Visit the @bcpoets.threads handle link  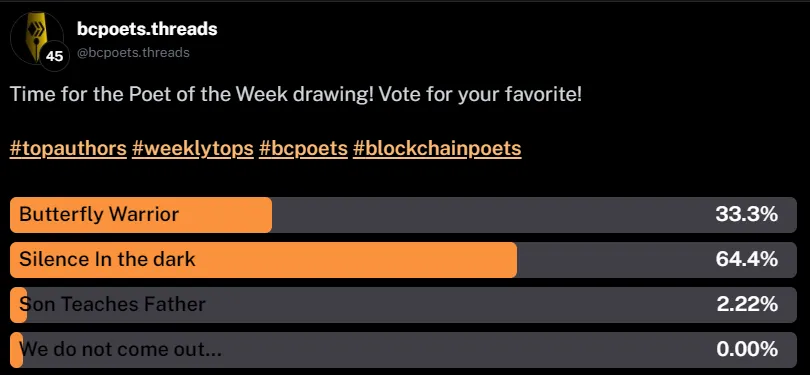133,53
